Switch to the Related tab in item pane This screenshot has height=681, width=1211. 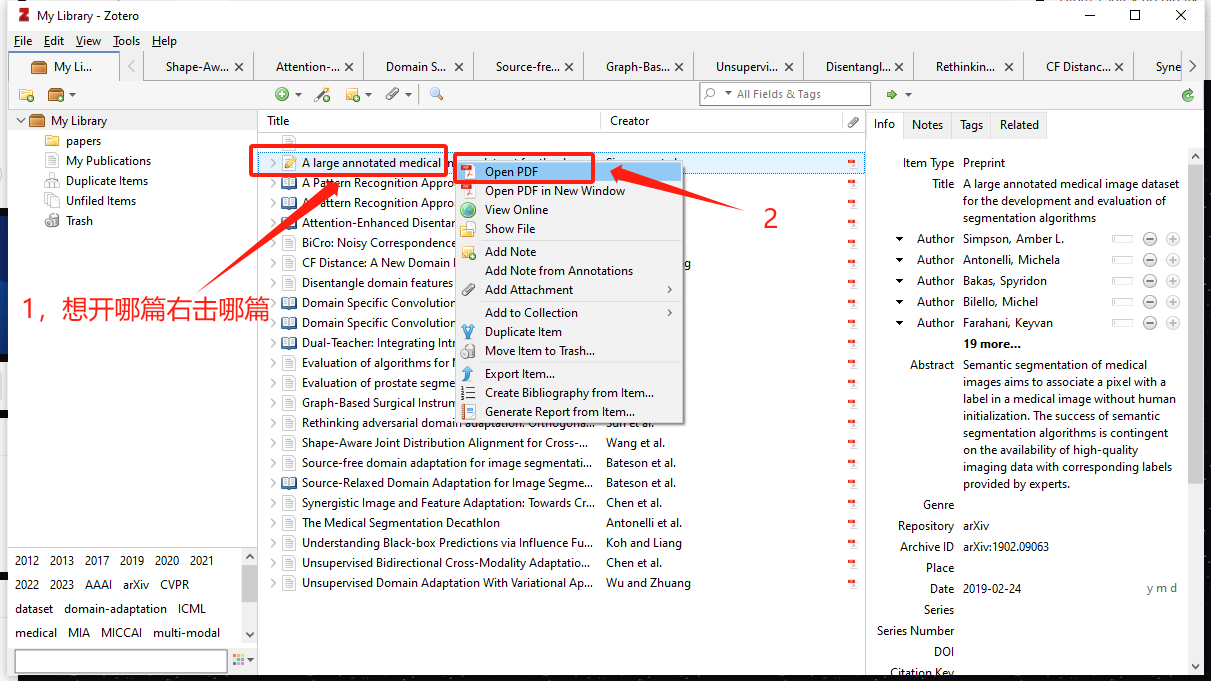[x=1019, y=125]
